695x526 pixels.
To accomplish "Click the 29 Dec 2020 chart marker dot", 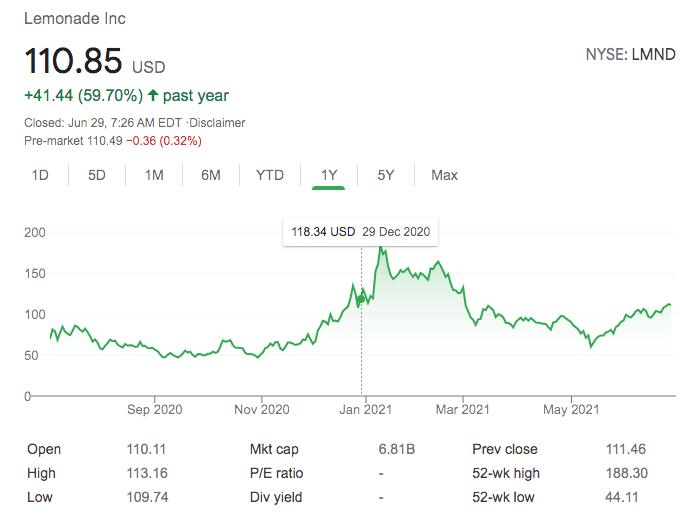I will coord(361,299).
